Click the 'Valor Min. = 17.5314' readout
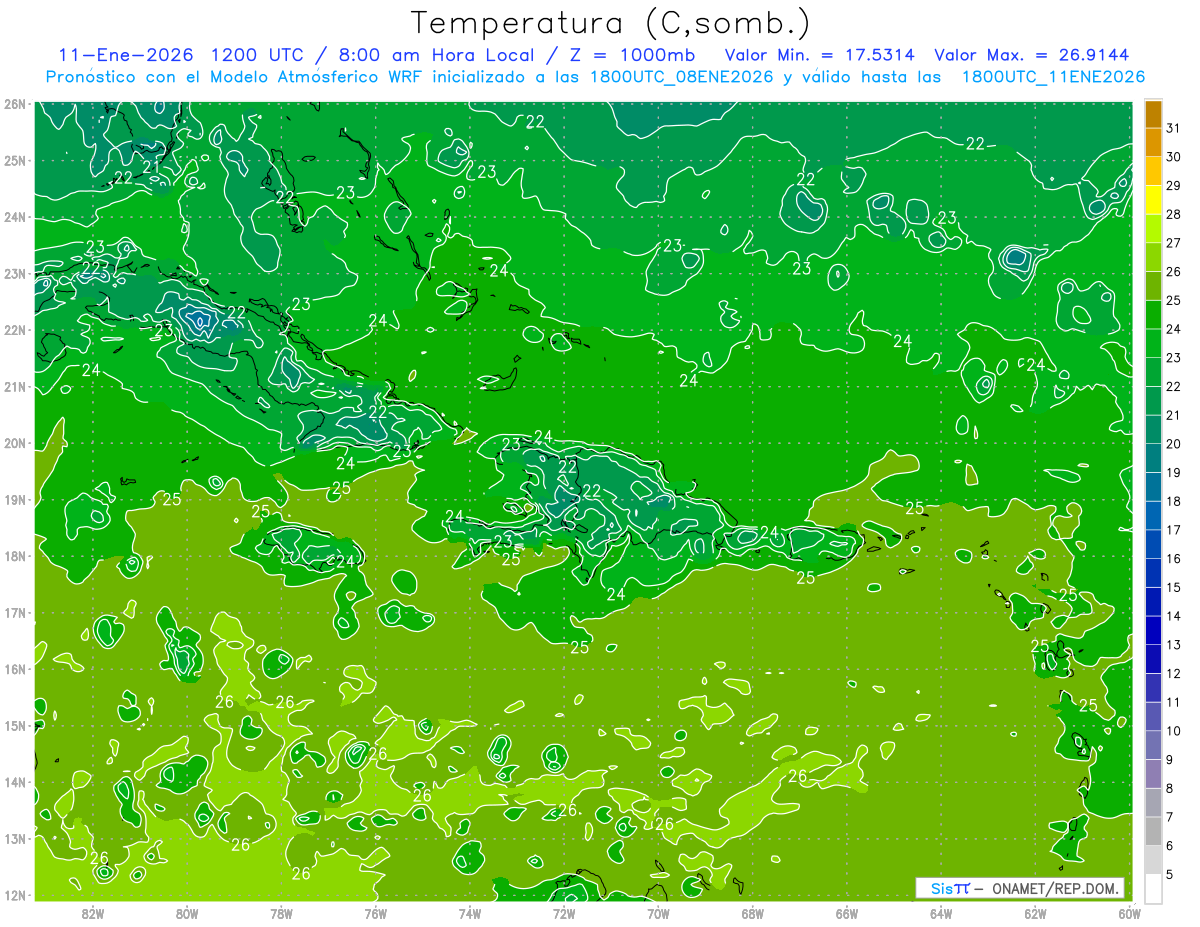The height and width of the screenshot is (927, 1200). pos(822,55)
